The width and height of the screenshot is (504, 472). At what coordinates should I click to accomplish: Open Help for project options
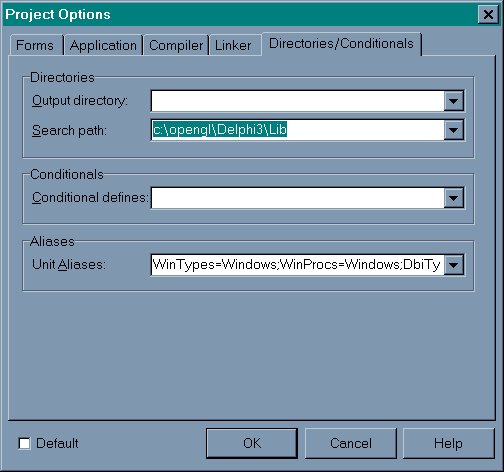(x=448, y=443)
